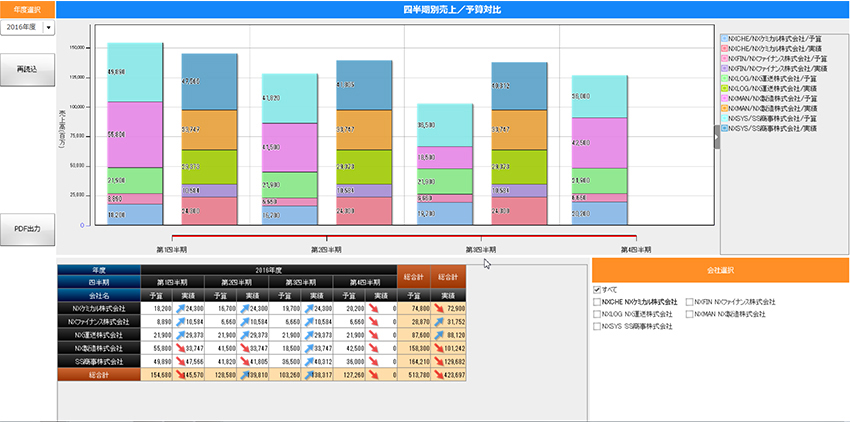Click the NXMAN 予算 legend marker
850x428 pixels.
pyautogui.click(x=725, y=99)
